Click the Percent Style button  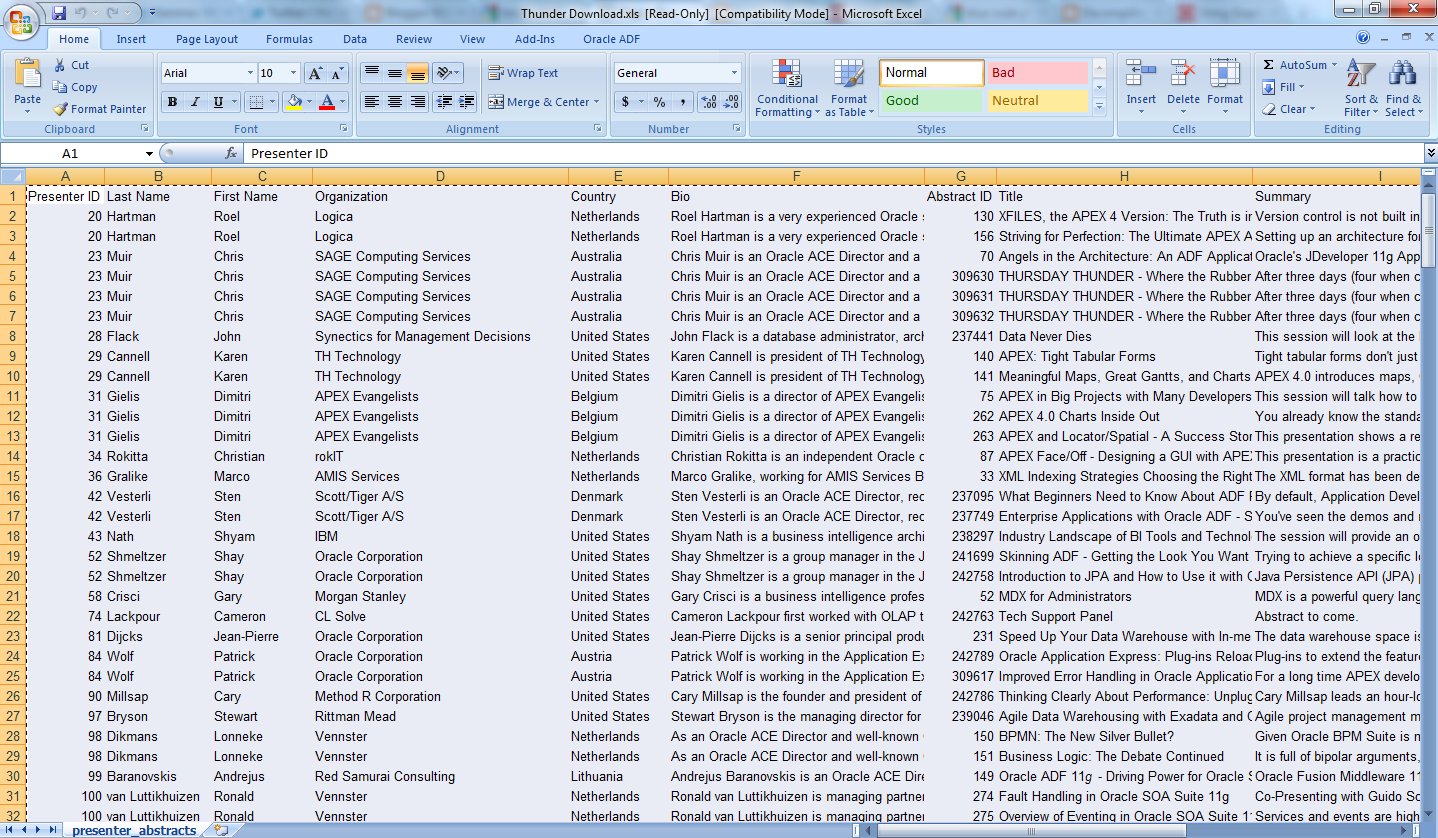click(x=659, y=102)
